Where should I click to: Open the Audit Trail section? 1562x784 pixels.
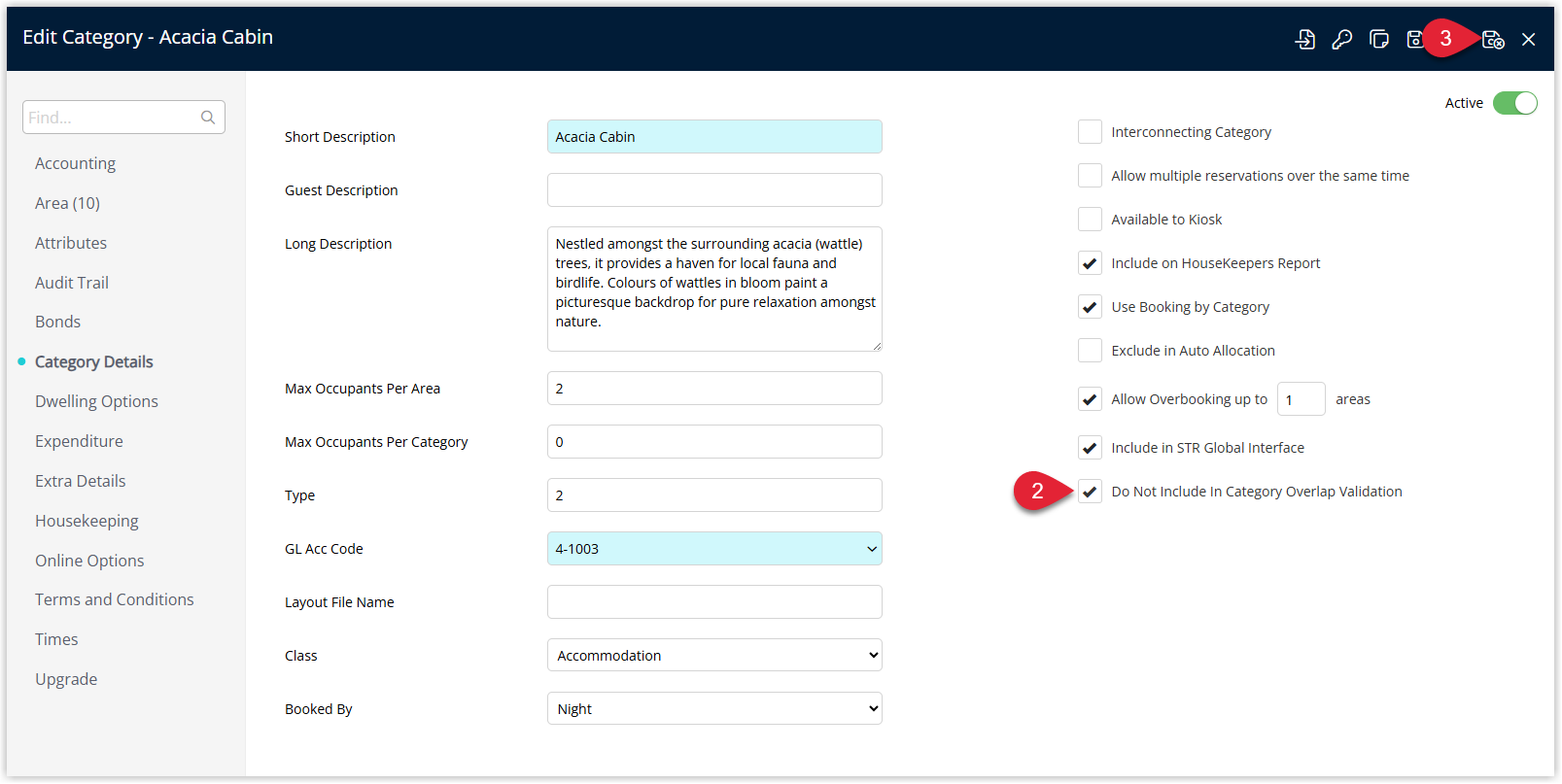tap(72, 283)
